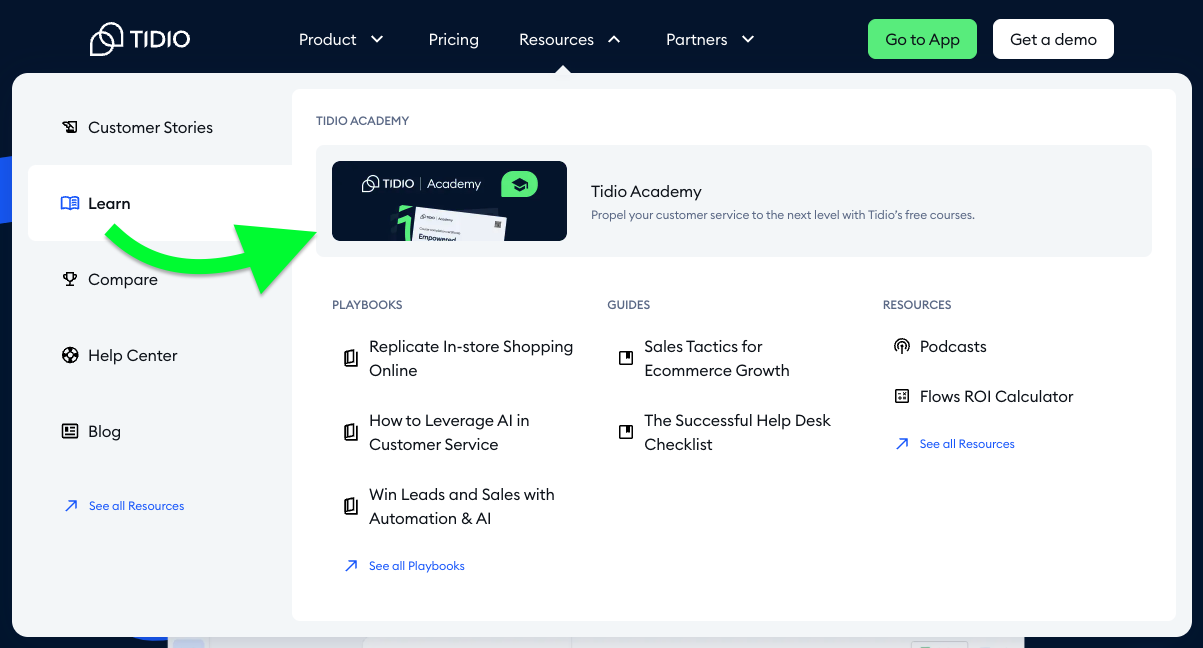Click the Tidio logo icon
The image size is (1203, 648).
[x=106, y=39]
